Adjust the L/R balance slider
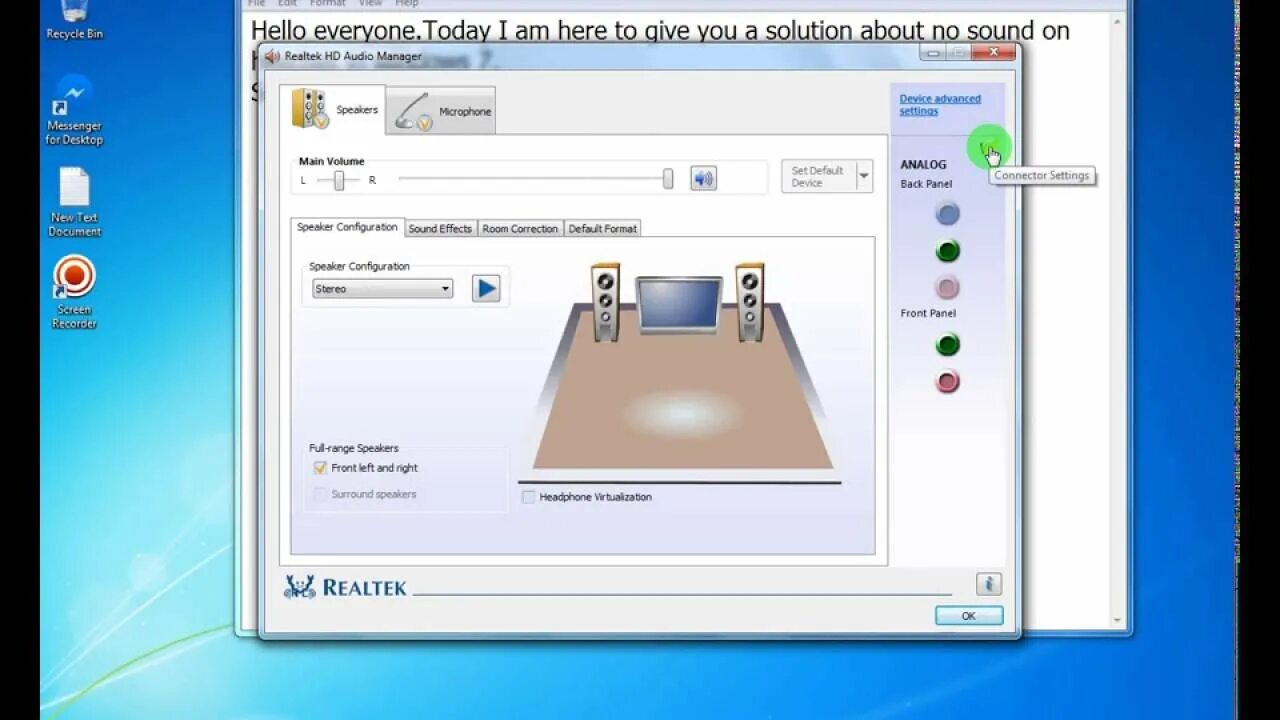This screenshot has width=1280, height=720. (339, 180)
